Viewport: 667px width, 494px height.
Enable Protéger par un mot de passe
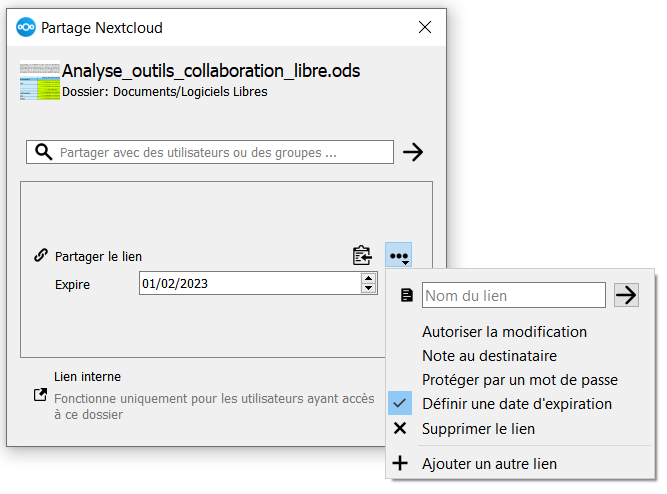(519, 380)
